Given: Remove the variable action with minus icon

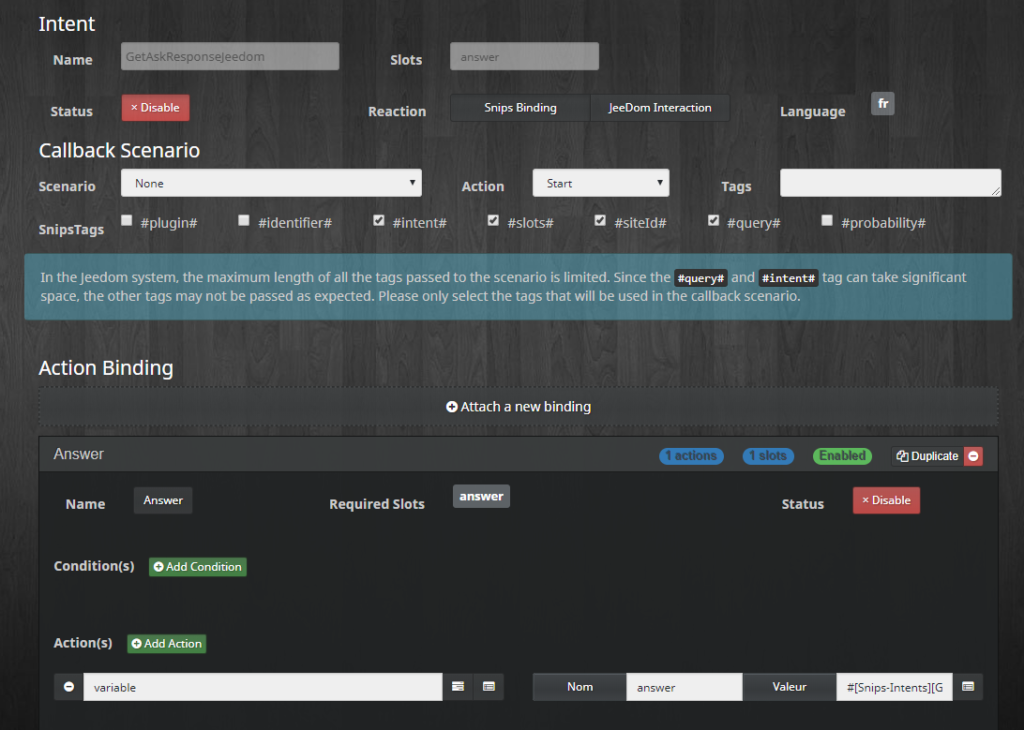Looking at the screenshot, I should (69, 687).
